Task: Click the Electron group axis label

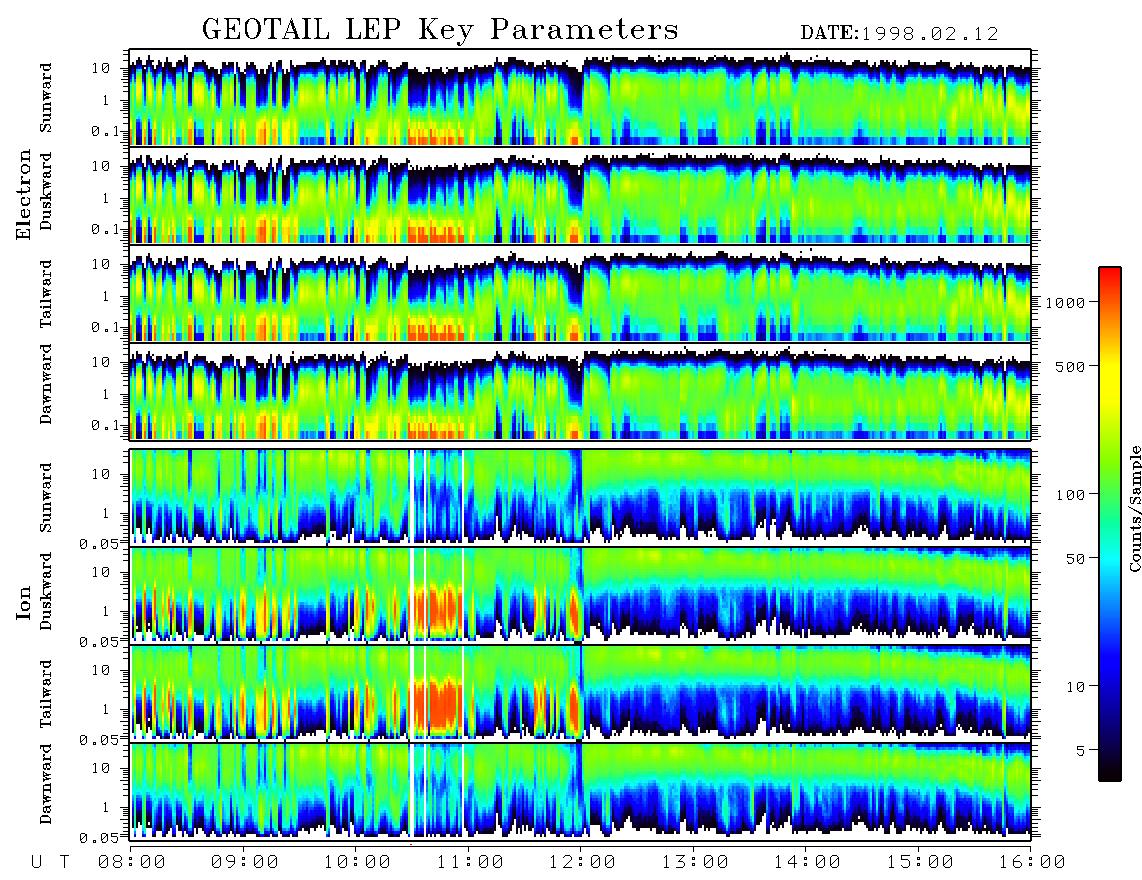Action: click(x=24, y=194)
